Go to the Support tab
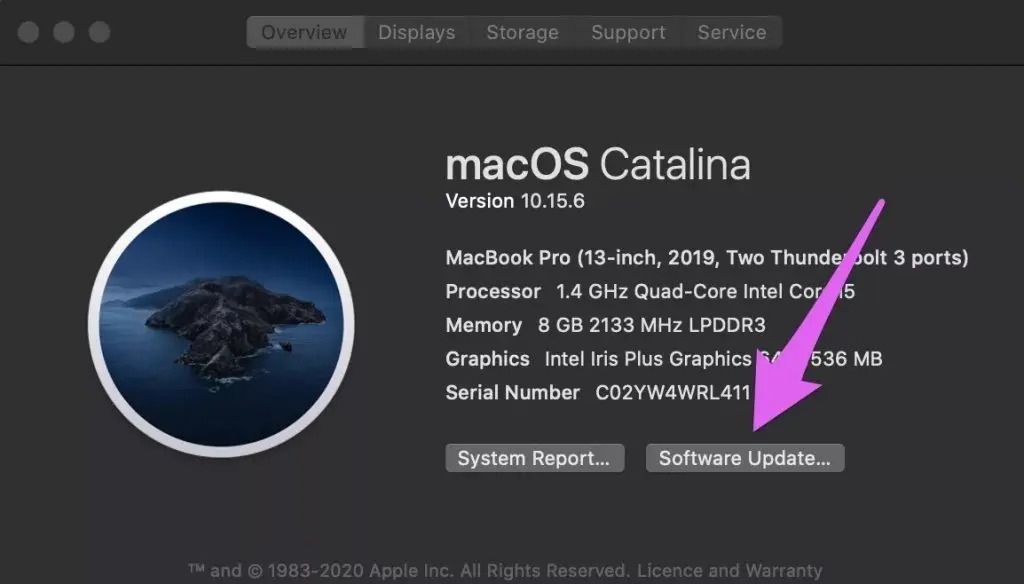 click(628, 32)
